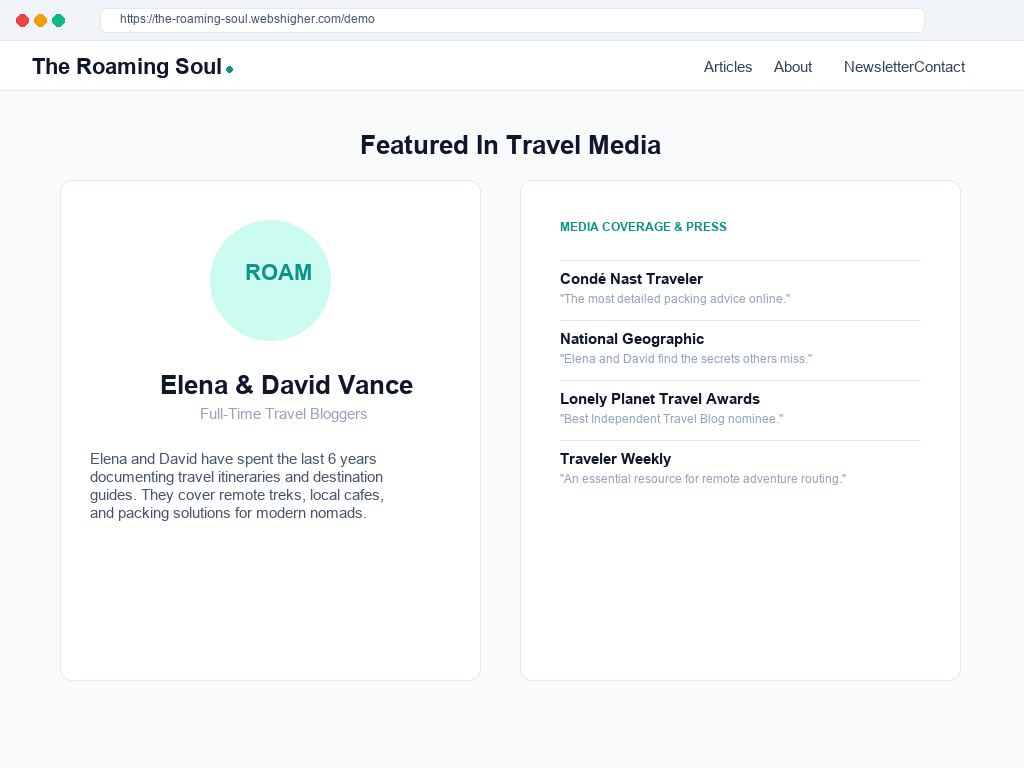Click the green dot beside the site logo

point(230,69)
